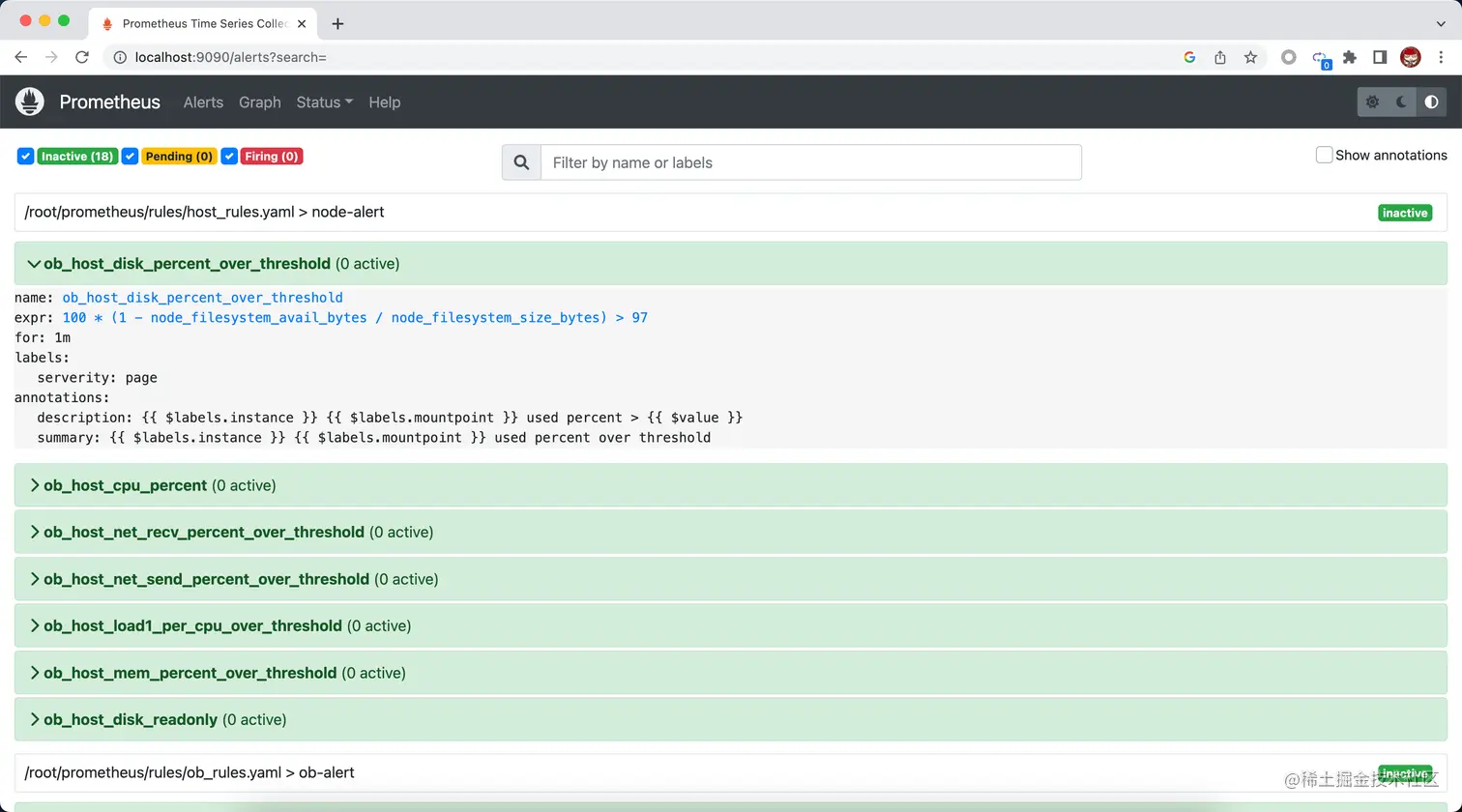The height and width of the screenshot is (812, 1462).
Task: Open Help in the navbar
Action: pos(384,101)
